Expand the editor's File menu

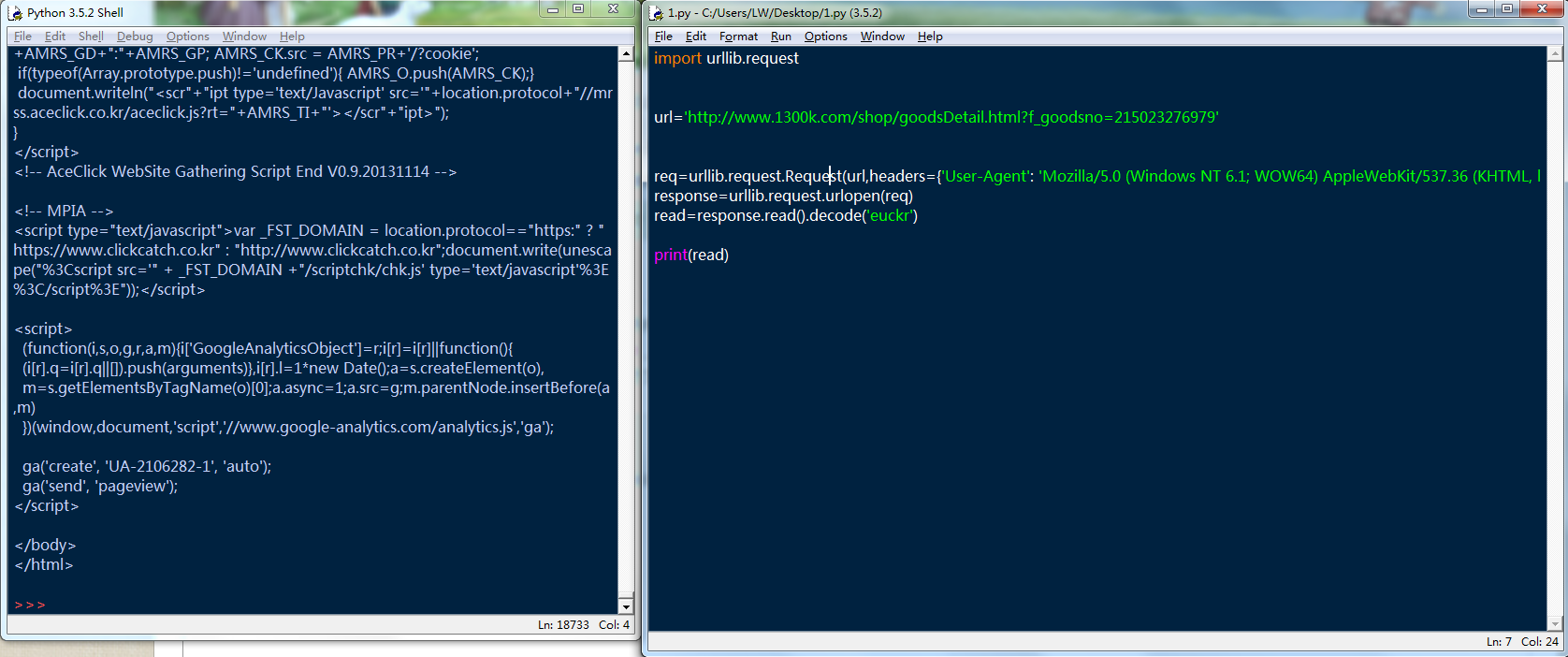pos(663,36)
